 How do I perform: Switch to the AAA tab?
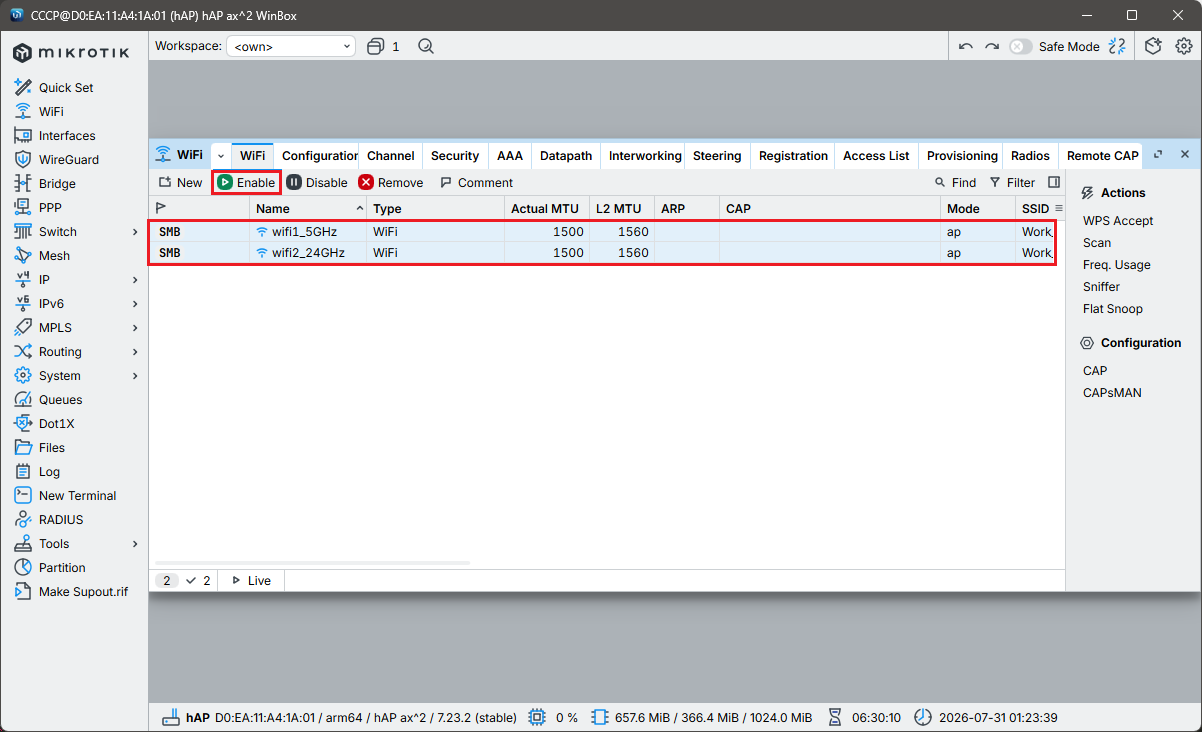[510, 155]
